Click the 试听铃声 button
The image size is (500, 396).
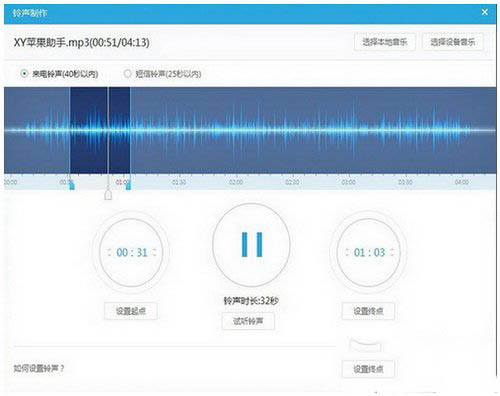pyautogui.click(x=248, y=321)
